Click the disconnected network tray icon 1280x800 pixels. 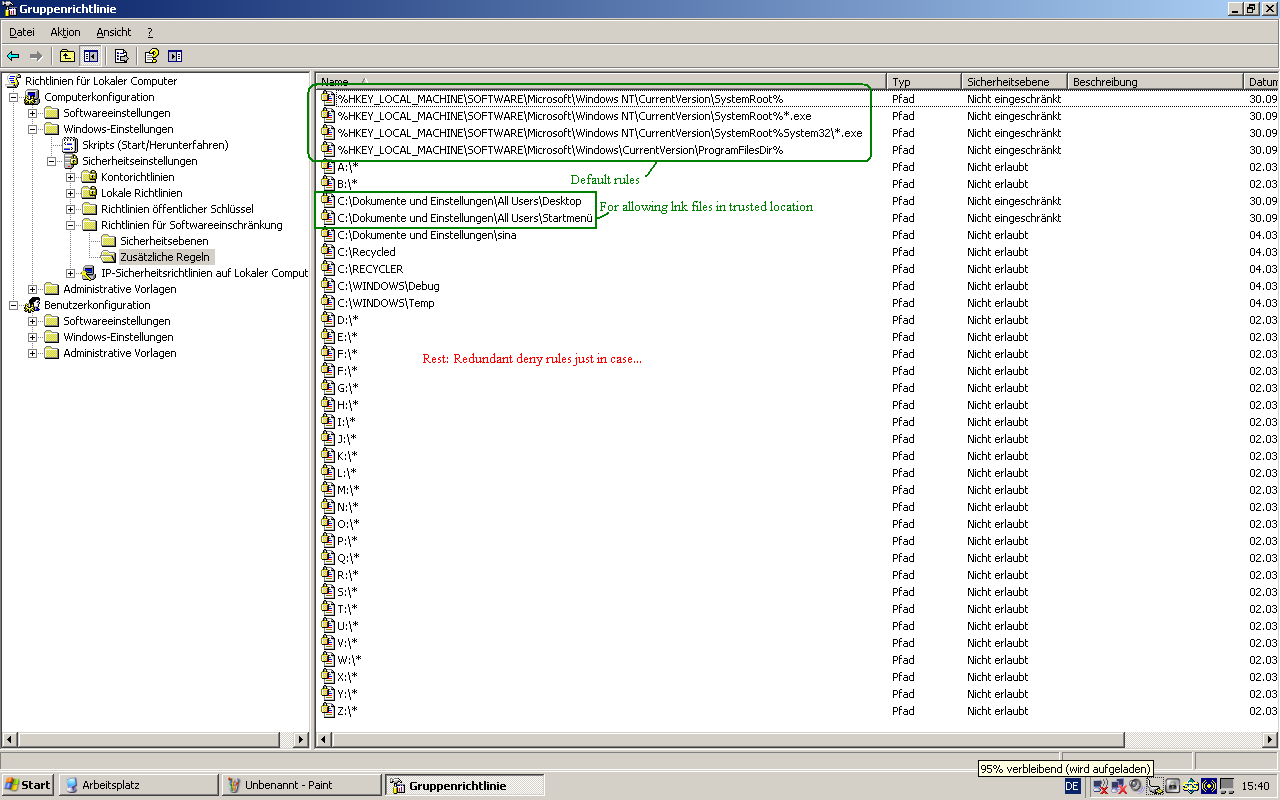pos(1117,786)
